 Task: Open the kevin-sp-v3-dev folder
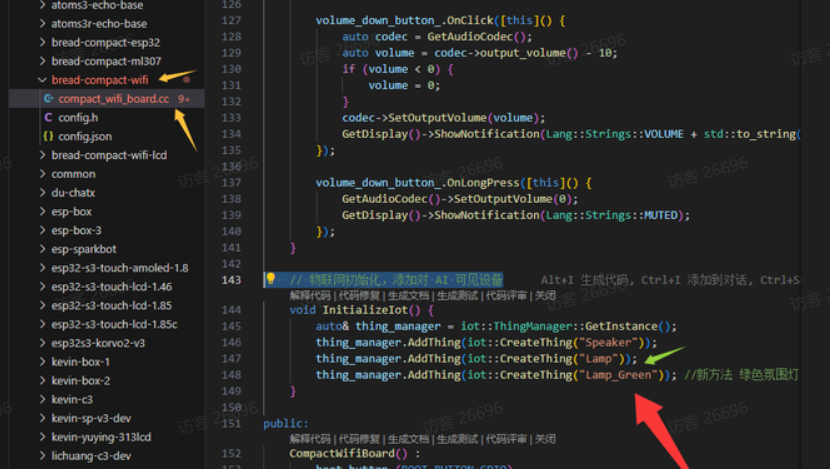point(91,418)
